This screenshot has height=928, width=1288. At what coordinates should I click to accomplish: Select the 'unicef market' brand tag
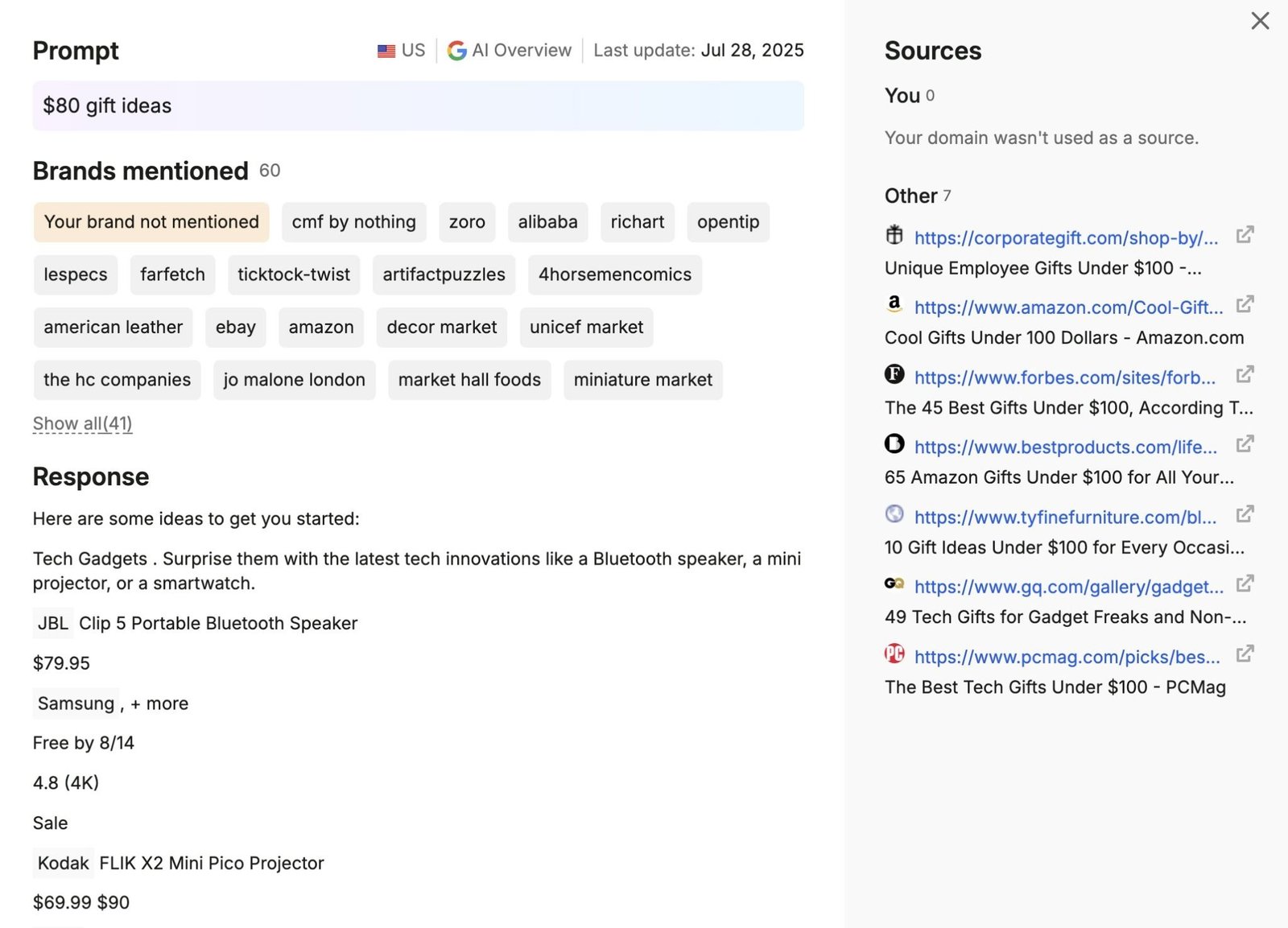[x=587, y=328]
